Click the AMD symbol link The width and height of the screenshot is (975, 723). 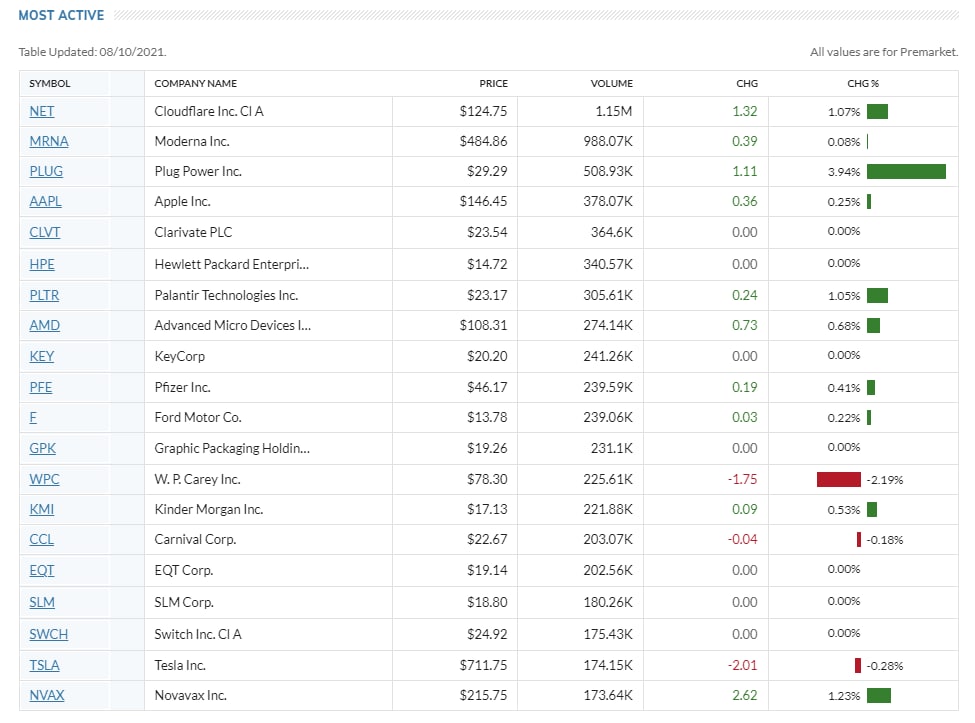[45, 325]
